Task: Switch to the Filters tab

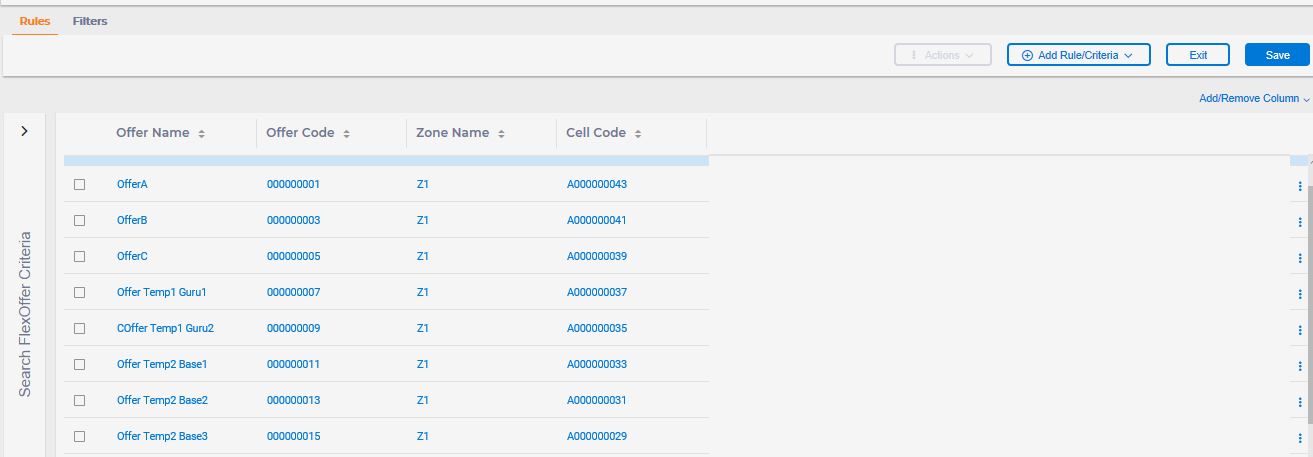Action: point(90,21)
